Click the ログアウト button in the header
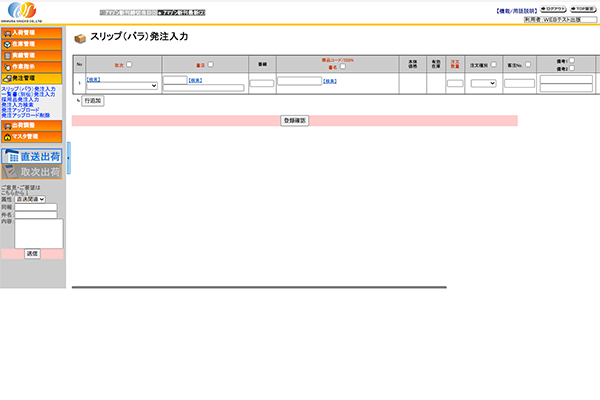This screenshot has height=400, width=600. click(551, 8)
